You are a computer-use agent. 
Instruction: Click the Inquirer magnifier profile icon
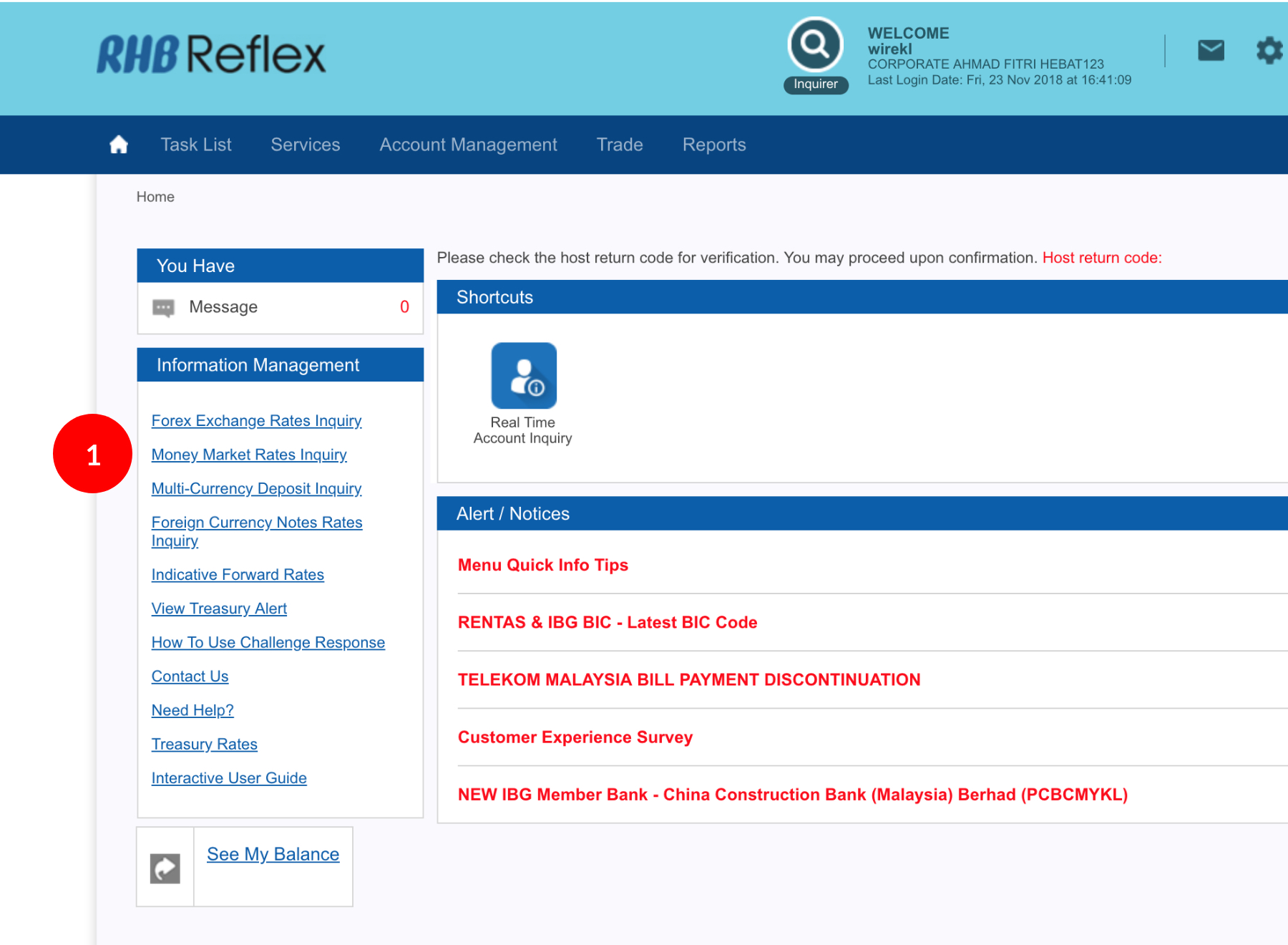[x=815, y=45]
